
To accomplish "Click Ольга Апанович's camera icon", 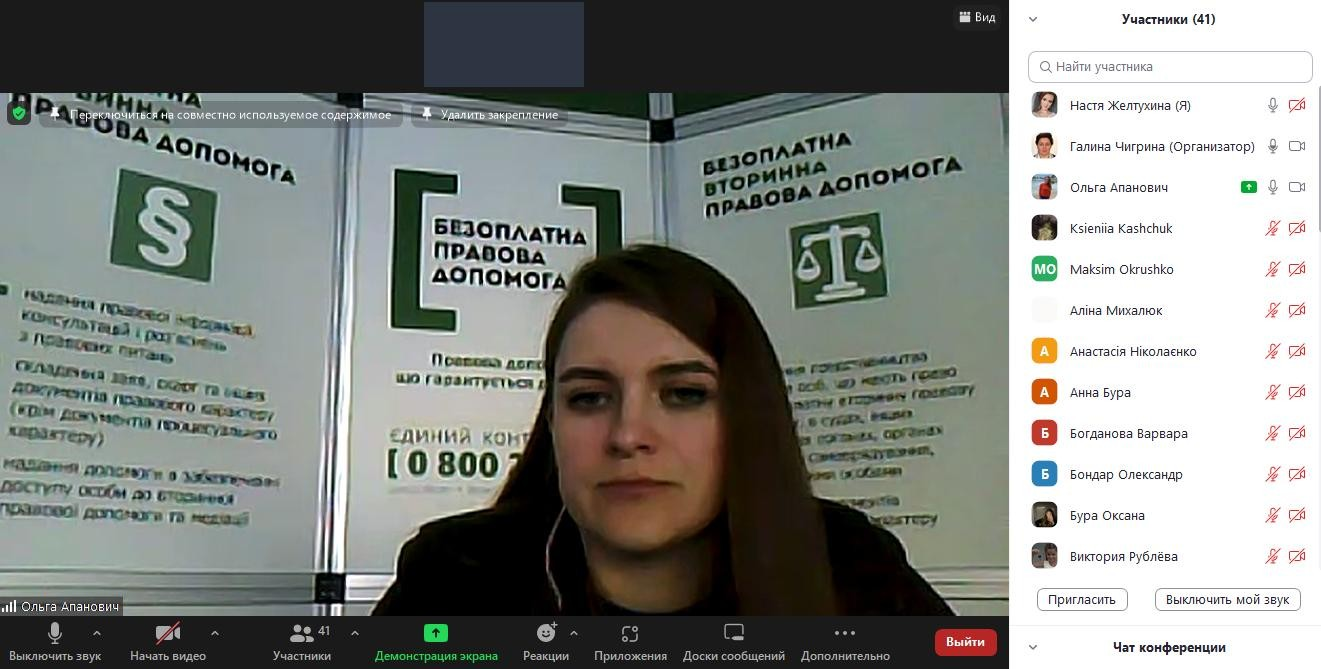I will 1297,187.
